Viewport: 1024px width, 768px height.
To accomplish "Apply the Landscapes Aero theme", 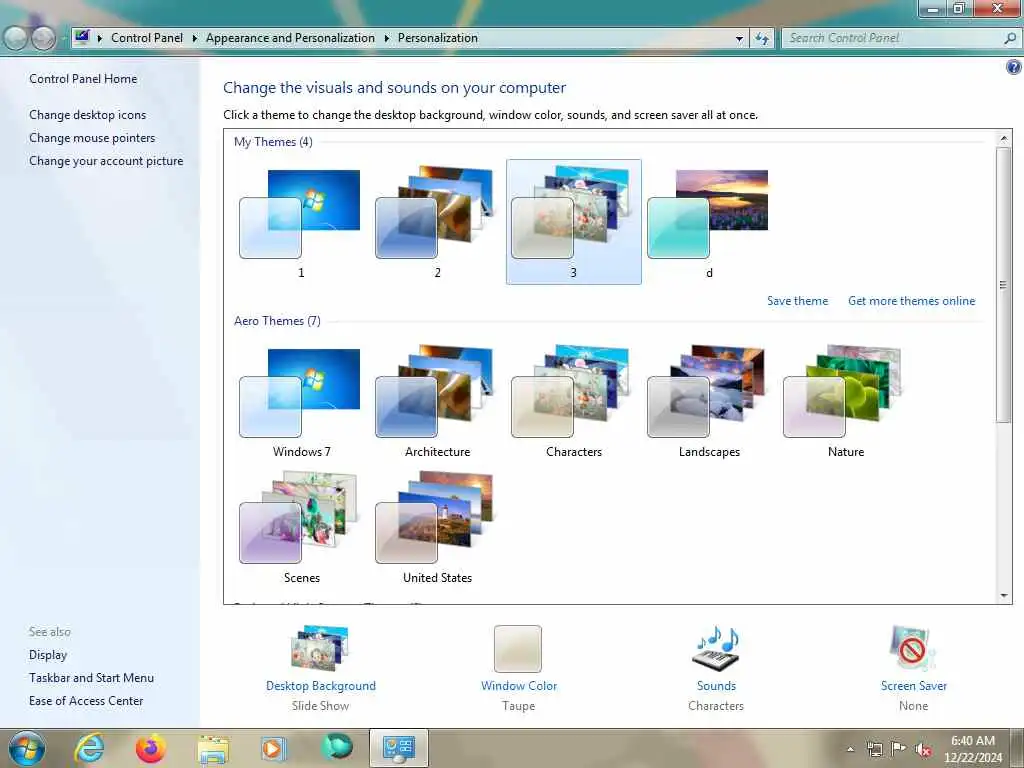I will click(x=709, y=402).
